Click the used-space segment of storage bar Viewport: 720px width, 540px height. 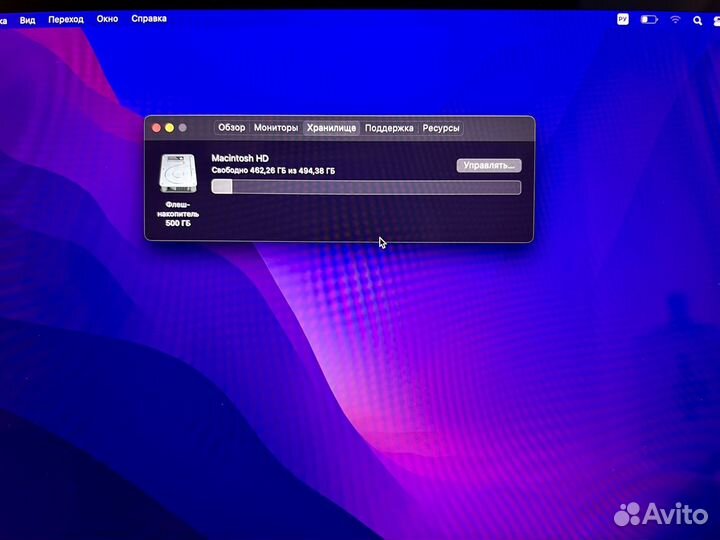222,187
